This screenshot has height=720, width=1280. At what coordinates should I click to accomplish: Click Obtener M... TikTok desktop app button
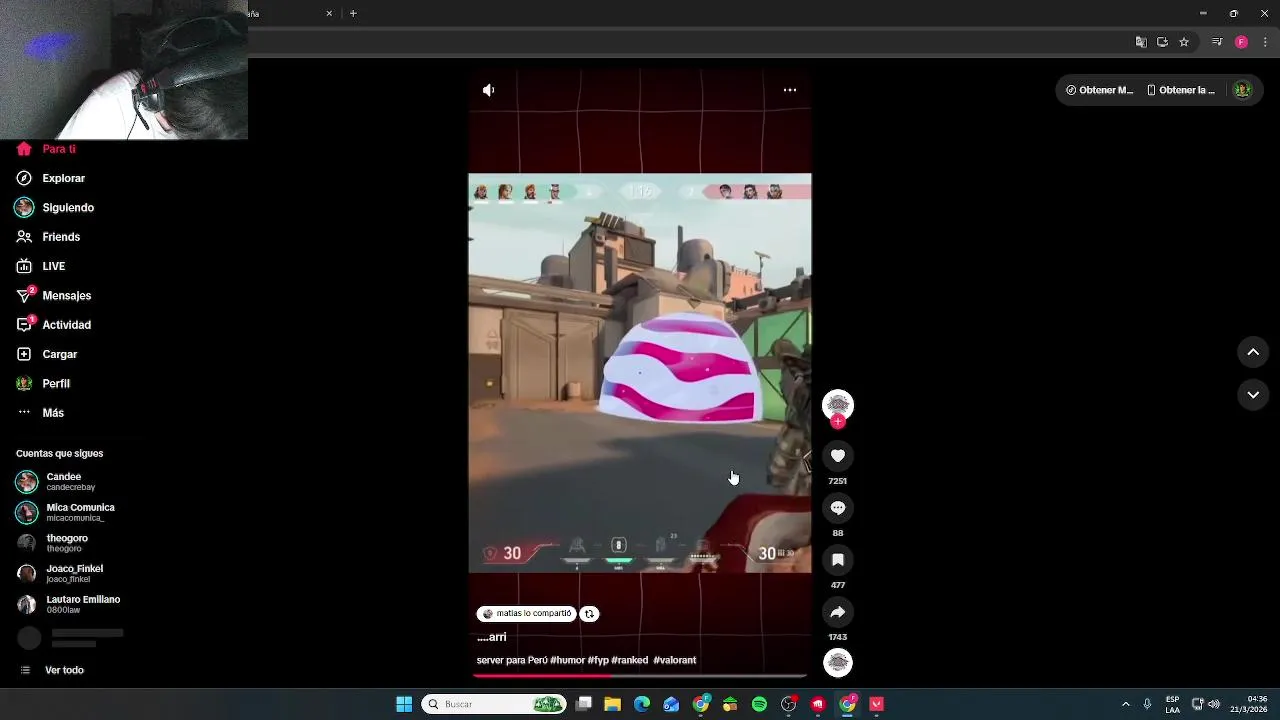click(1099, 90)
